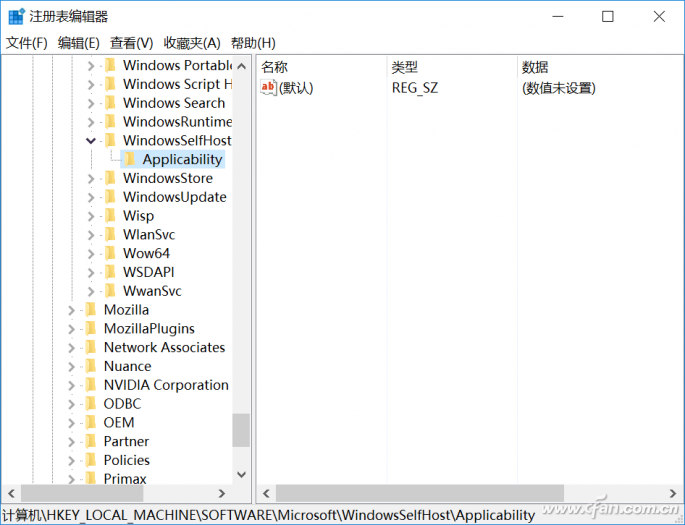Click the Mozilla folder icon
The height and width of the screenshot is (525, 685).
[x=91, y=310]
